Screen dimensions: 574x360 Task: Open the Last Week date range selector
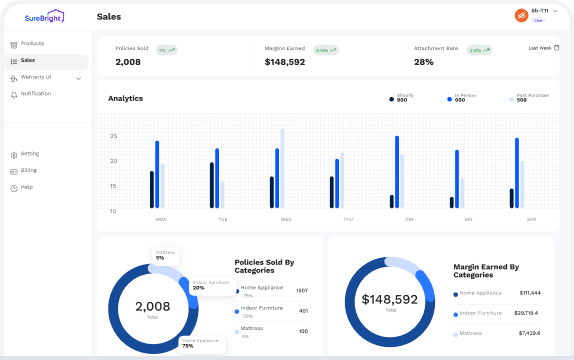click(544, 48)
